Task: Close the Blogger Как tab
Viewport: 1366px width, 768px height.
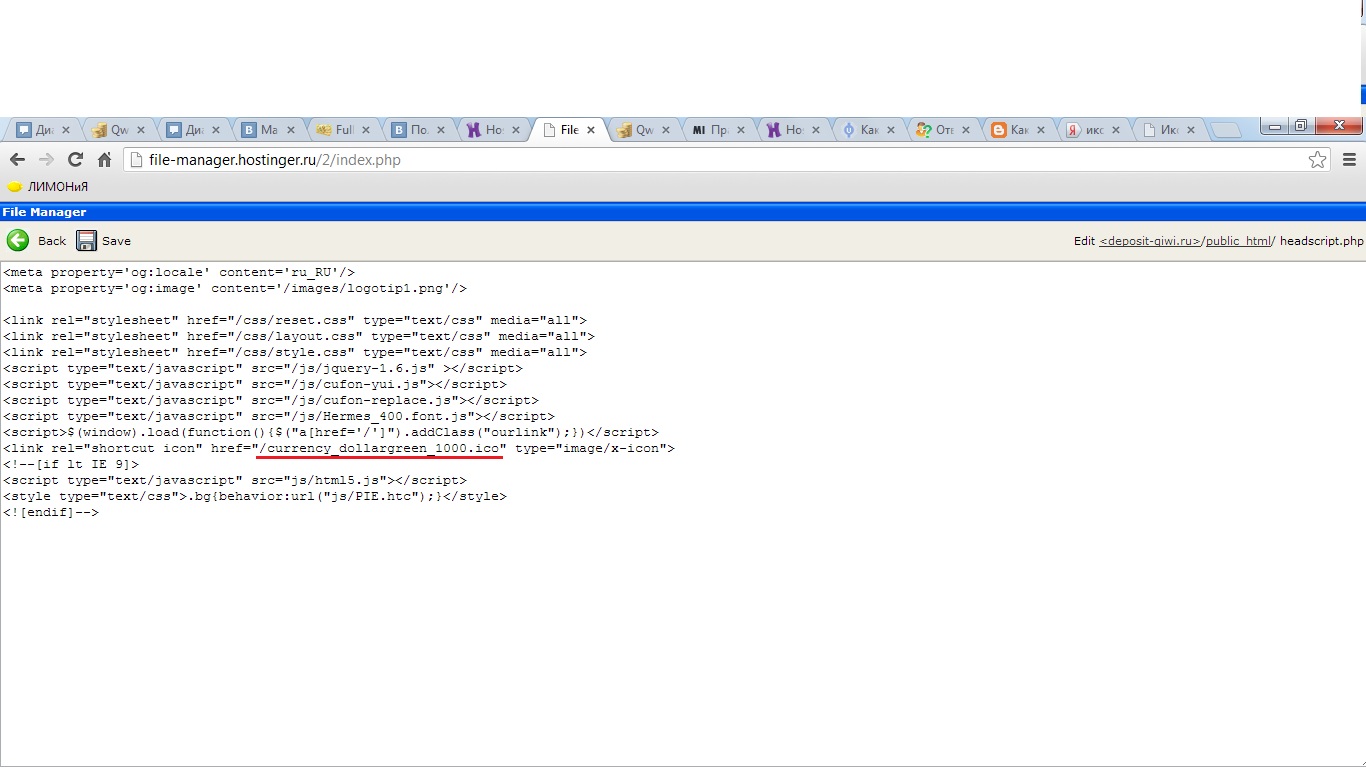Action: click(1041, 130)
